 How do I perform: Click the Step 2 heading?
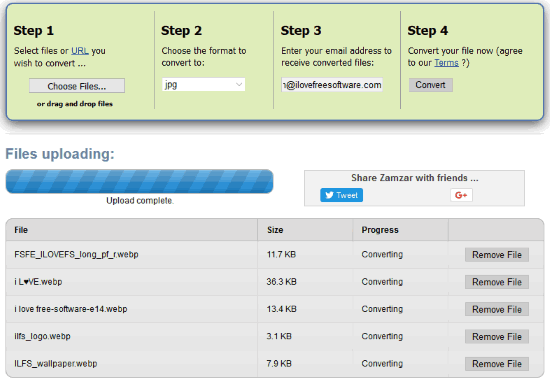[181, 31]
